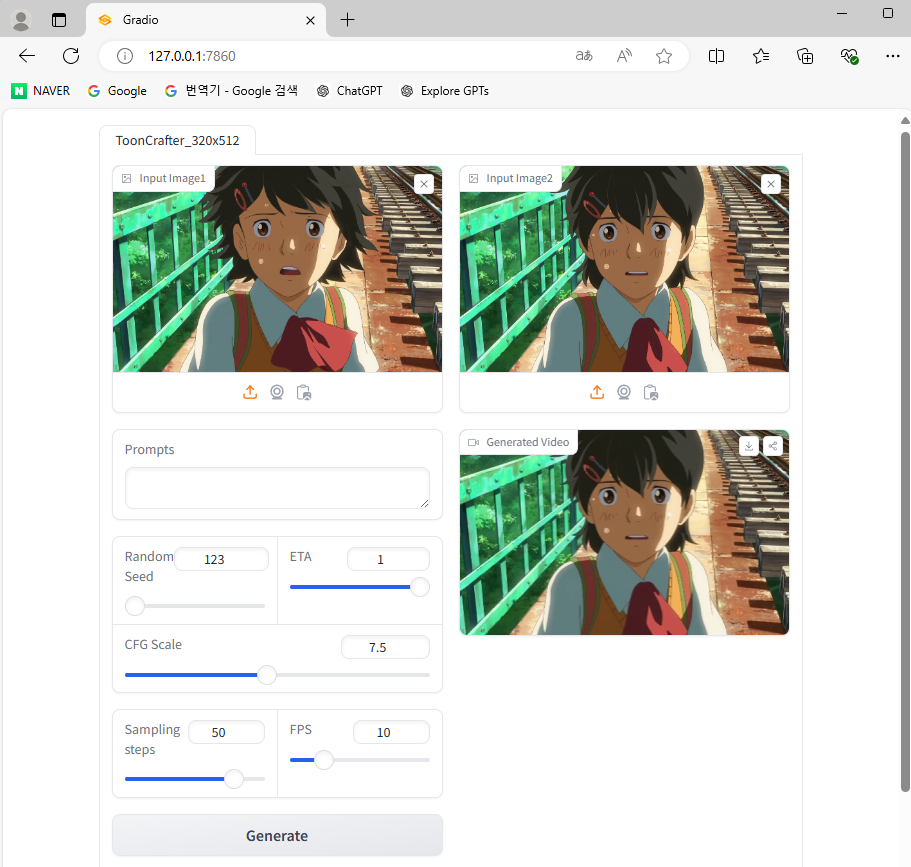Play the Generated Video preview
The image size is (911, 867).
(x=624, y=532)
